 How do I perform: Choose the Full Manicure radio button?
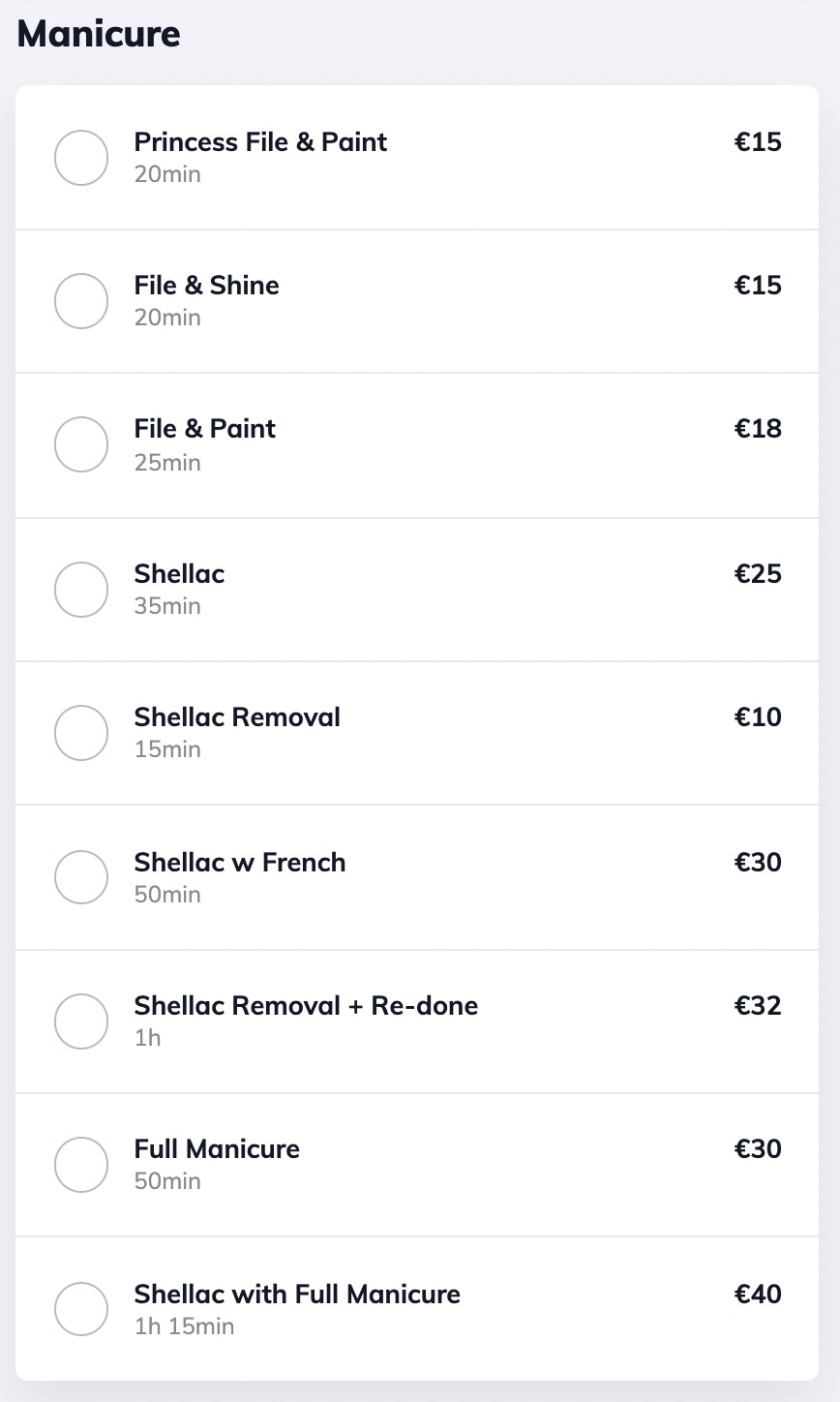[81, 1165]
